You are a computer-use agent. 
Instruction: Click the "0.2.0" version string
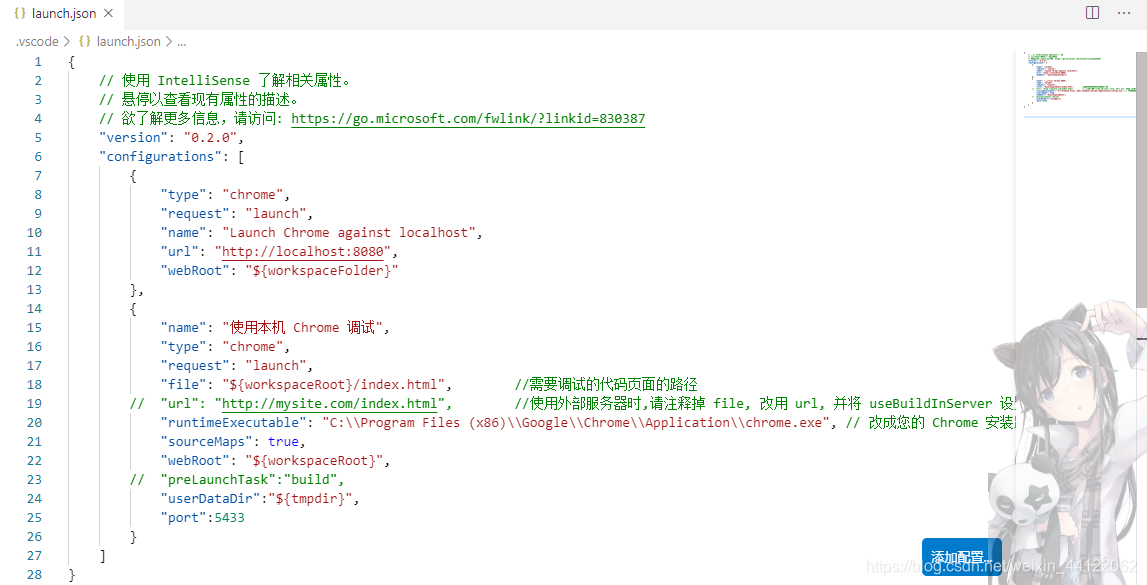[x=210, y=137]
